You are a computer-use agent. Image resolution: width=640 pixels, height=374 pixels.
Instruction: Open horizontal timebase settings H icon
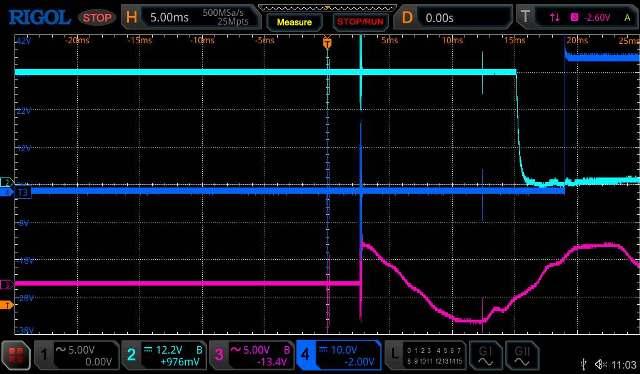(x=131, y=17)
